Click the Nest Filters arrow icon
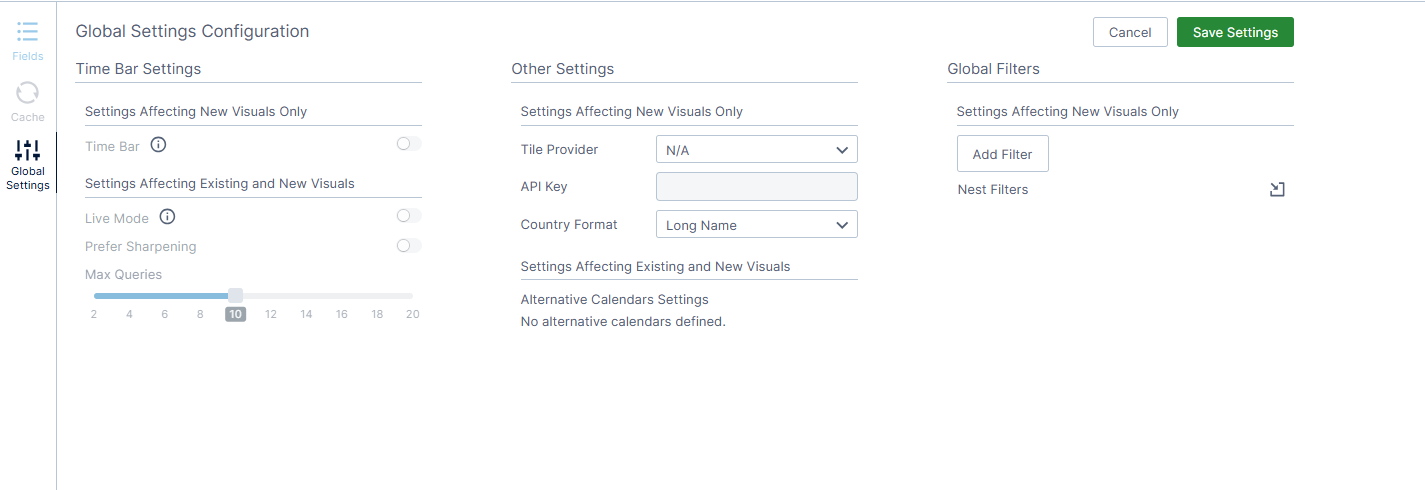Image resolution: width=1425 pixels, height=490 pixels. tap(1277, 189)
